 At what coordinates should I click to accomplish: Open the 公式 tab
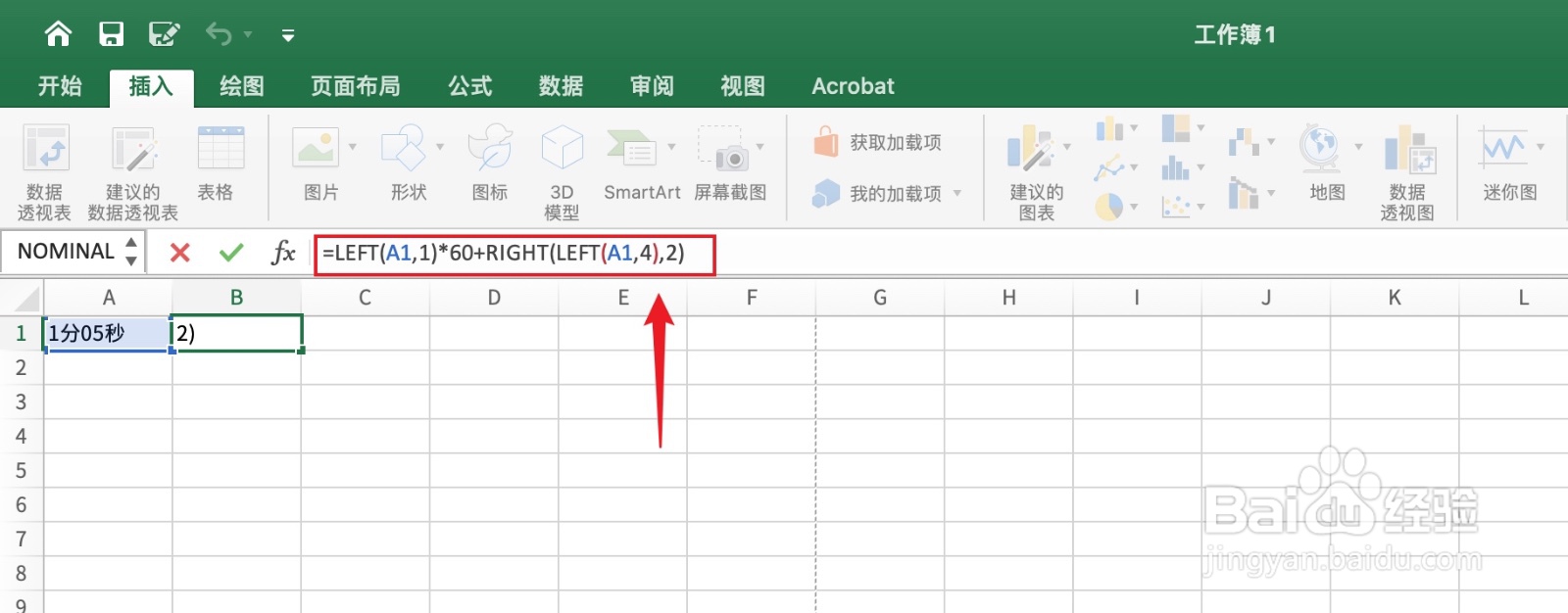click(x=470, y=86)
